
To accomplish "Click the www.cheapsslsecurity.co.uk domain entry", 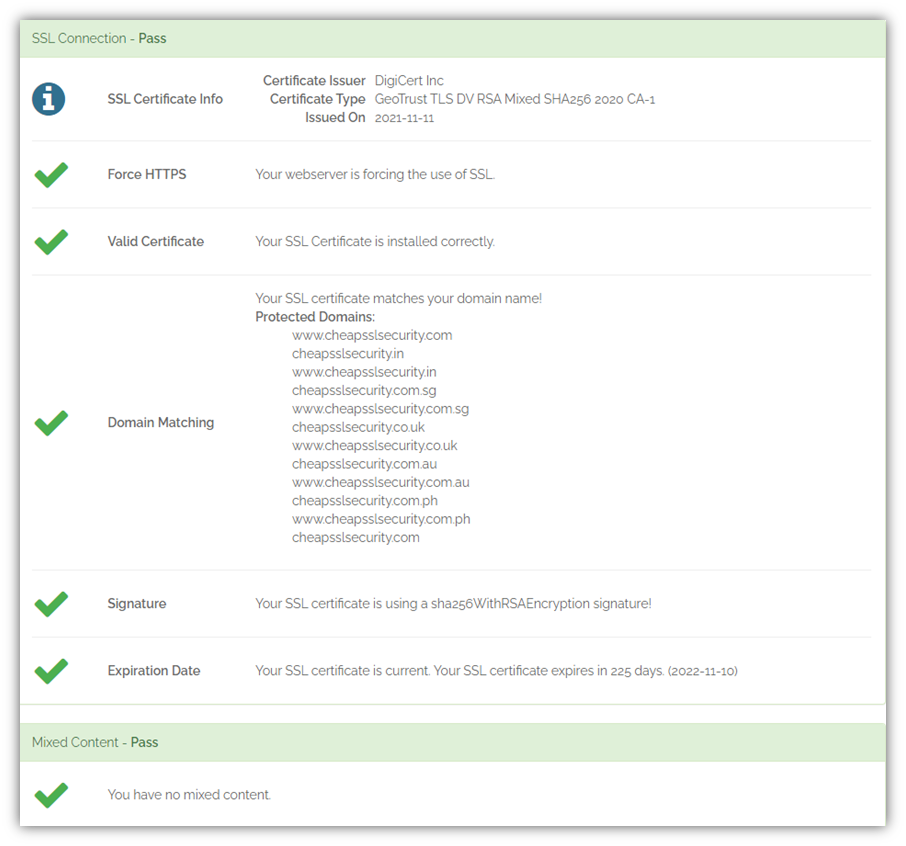I will [374, 446].
